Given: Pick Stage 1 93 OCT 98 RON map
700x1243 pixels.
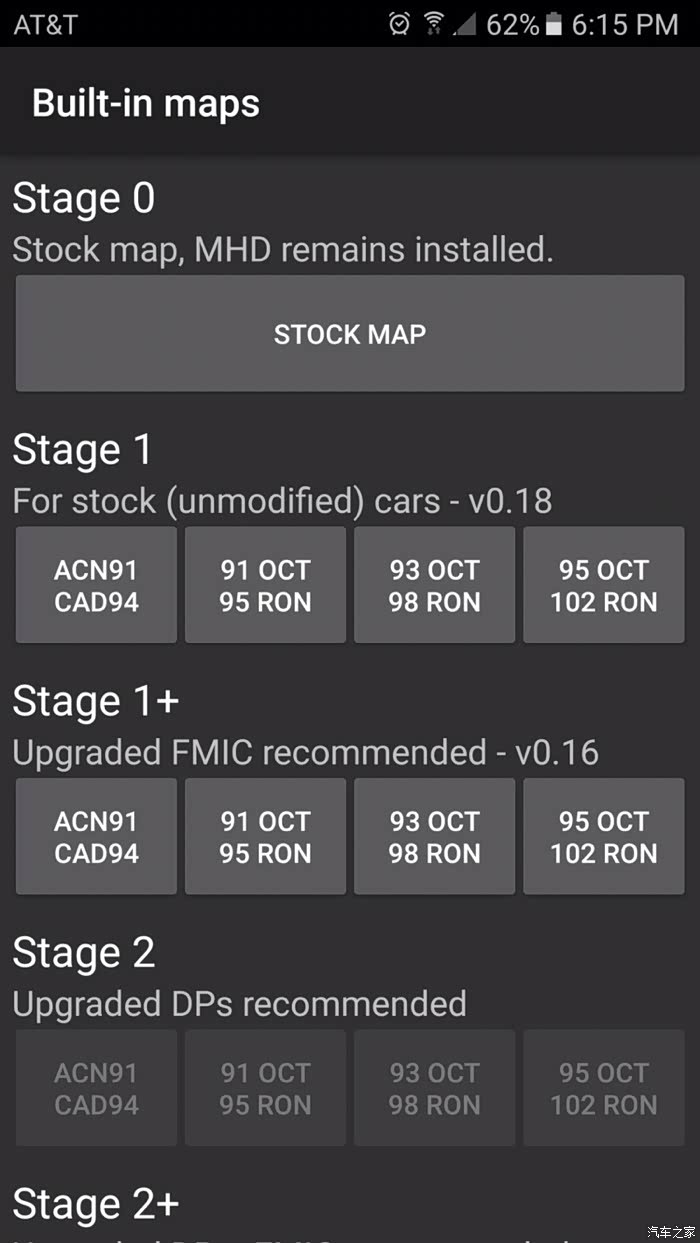Looking at the screenshot, I should click(x=434, y=586).
